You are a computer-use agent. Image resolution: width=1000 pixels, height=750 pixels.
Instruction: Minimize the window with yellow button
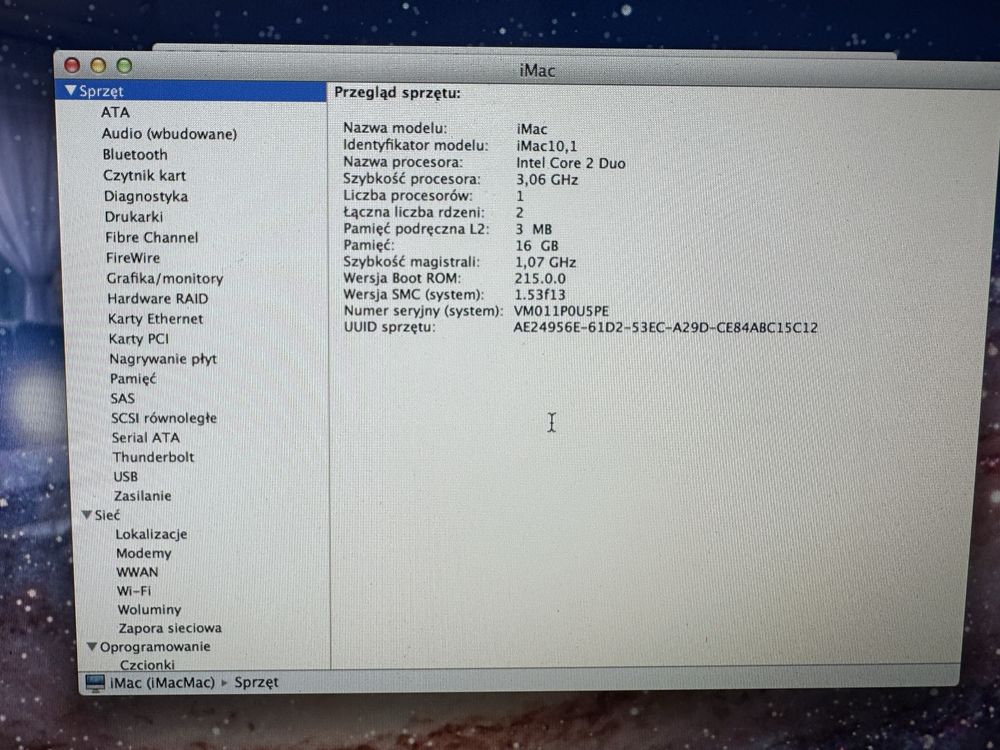coord(98,65)
